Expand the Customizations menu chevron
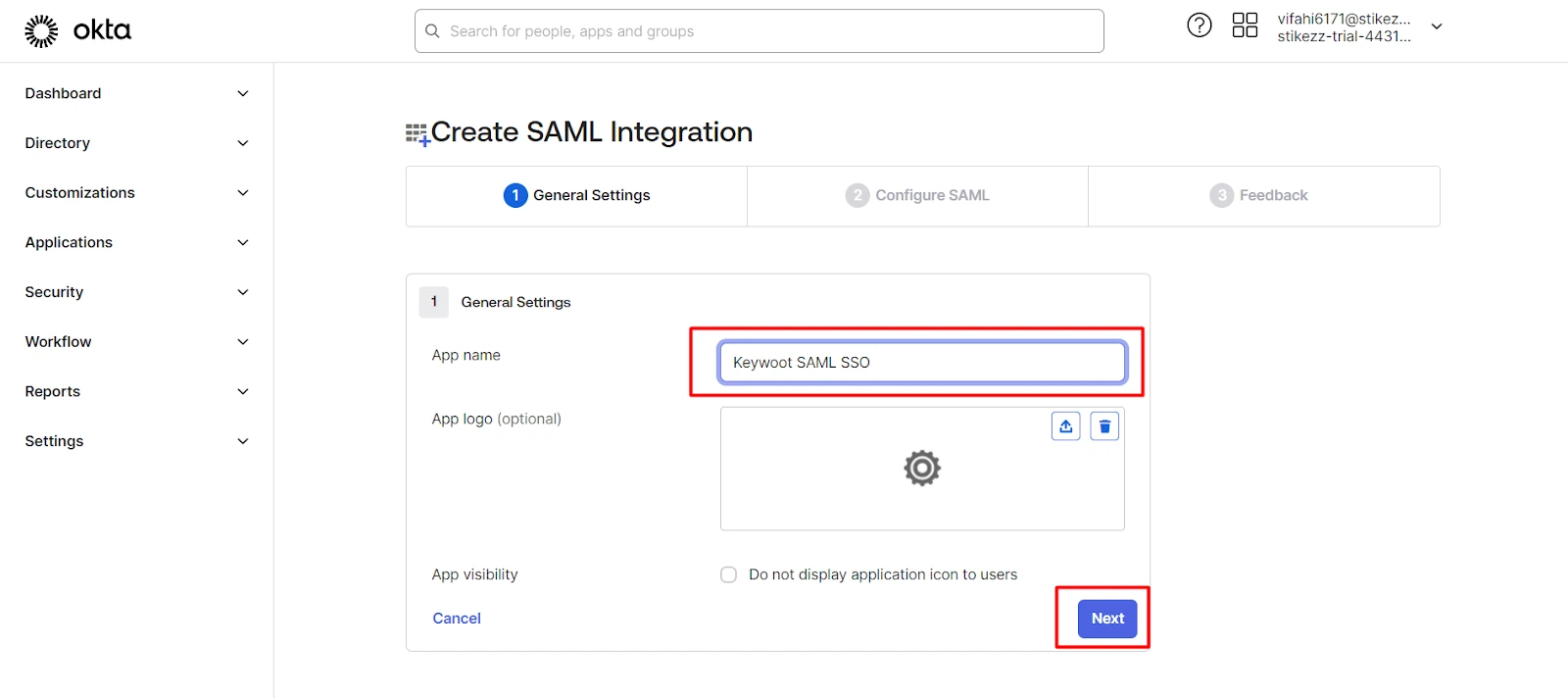Screen dimensions: 1568x698 pos(243,193)
